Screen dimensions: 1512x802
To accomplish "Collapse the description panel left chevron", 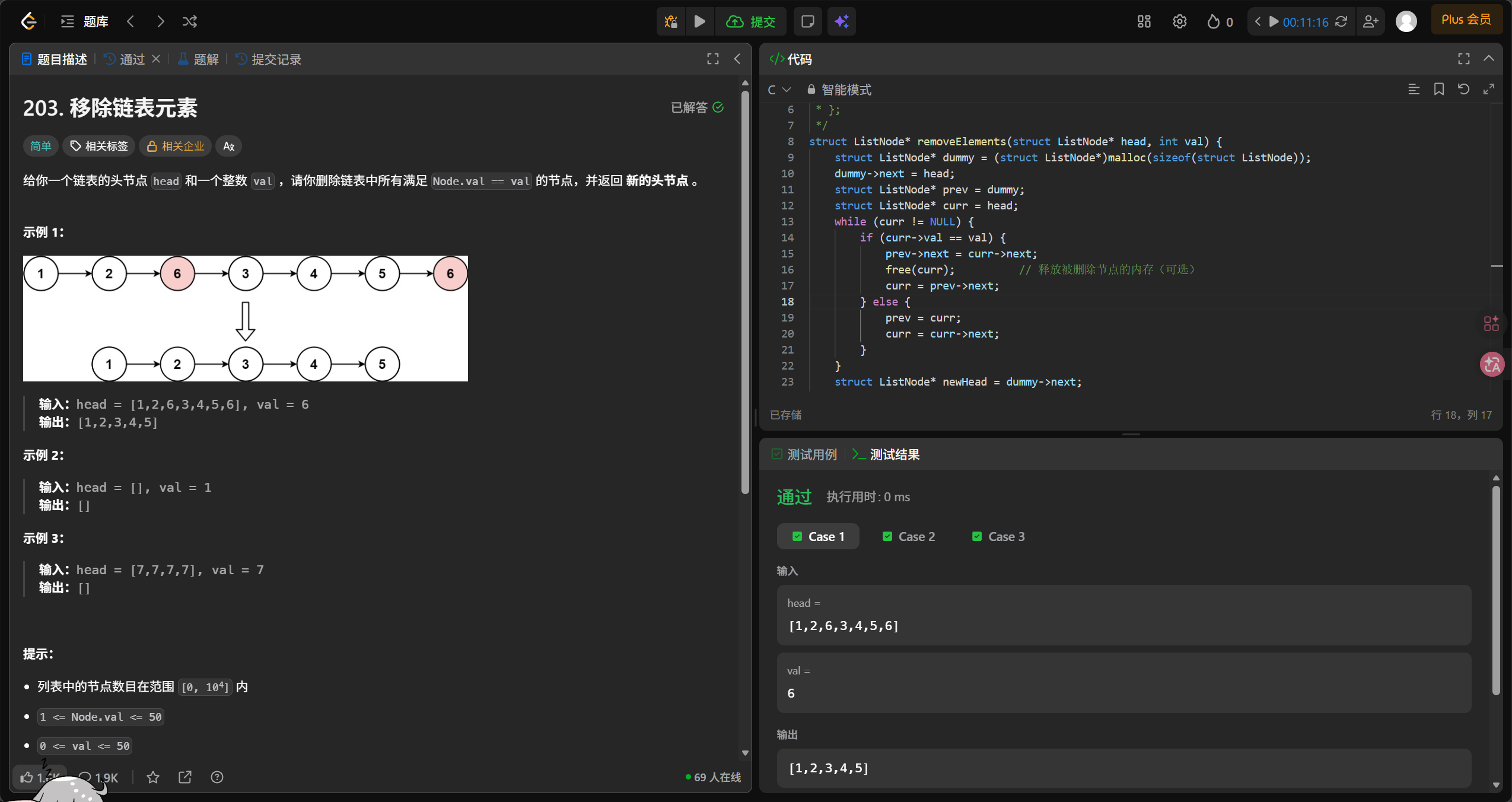I will [737, 59].
